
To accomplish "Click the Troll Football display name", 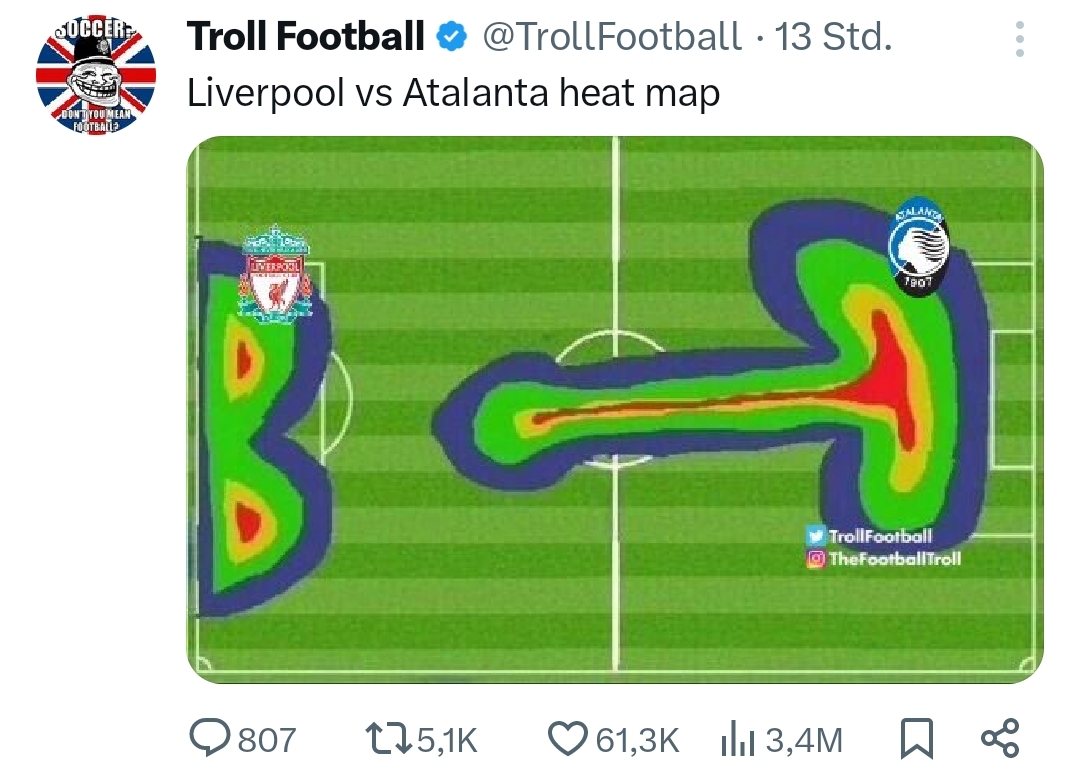I will pyautogui.click(x=306, y=38).
